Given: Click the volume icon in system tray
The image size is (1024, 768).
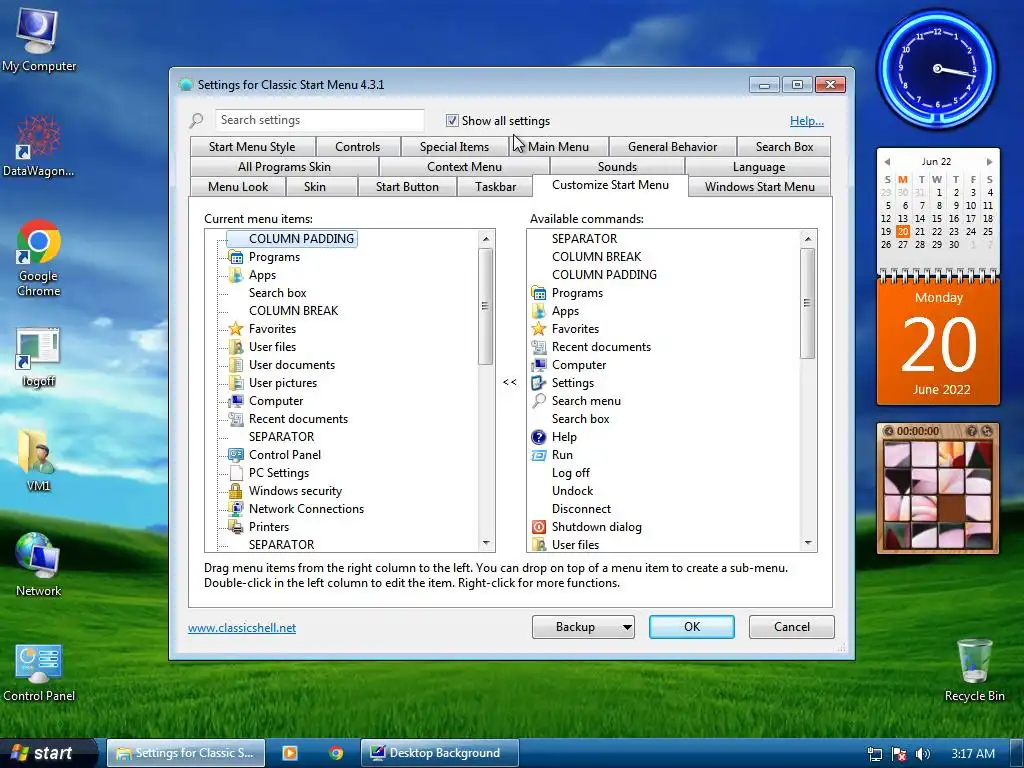Looking at the screenshot, I should [922, 754].
